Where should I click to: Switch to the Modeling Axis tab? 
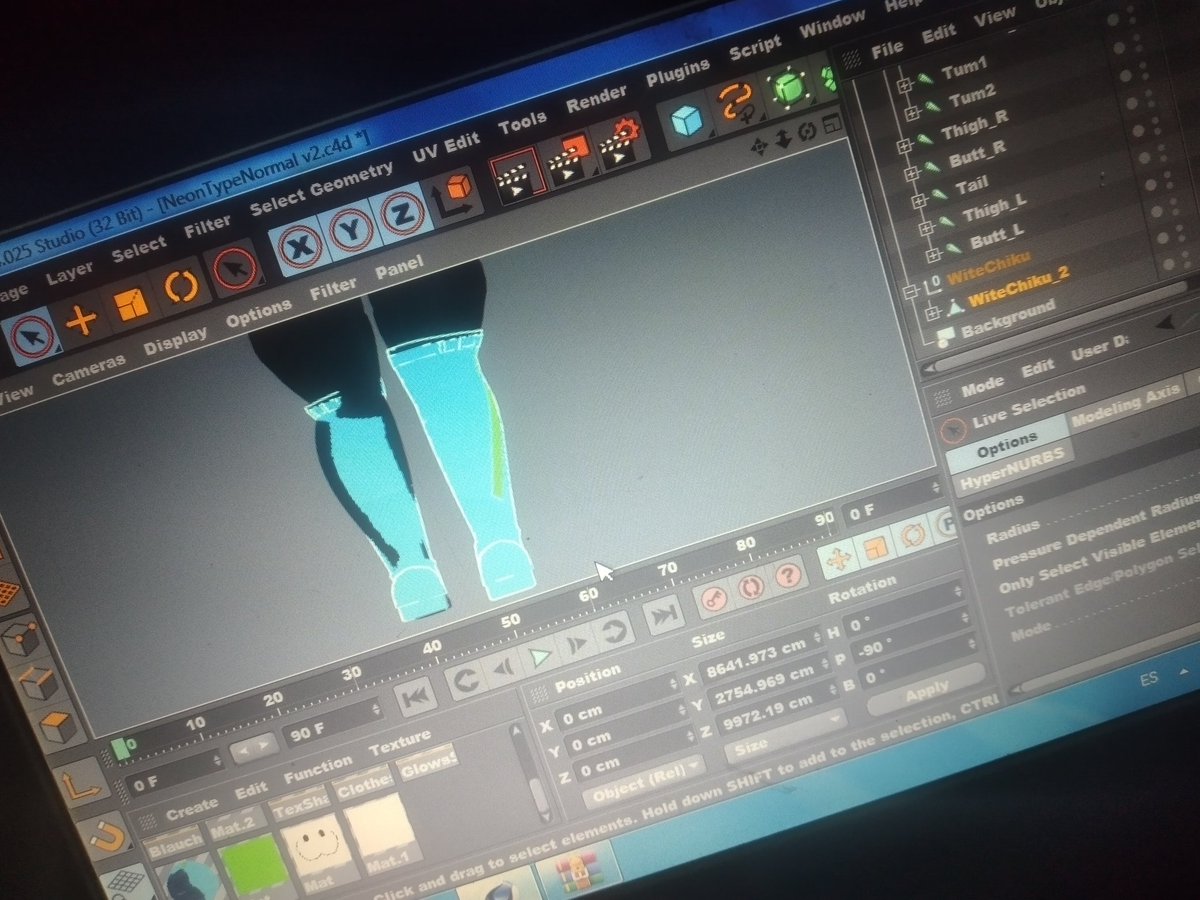[x=1125, y=407]
